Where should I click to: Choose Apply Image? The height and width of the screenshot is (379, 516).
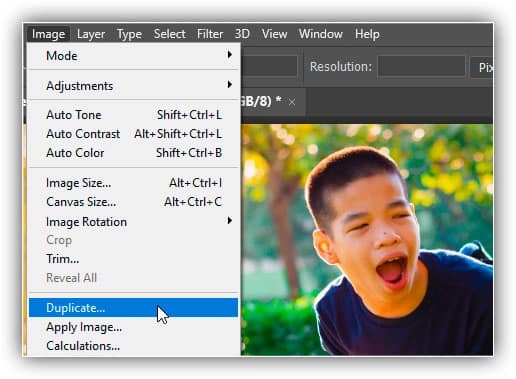(x=134, y=327)
